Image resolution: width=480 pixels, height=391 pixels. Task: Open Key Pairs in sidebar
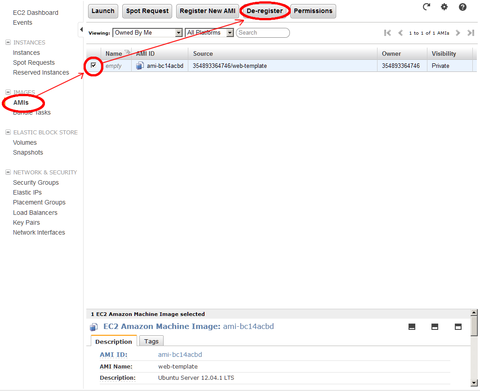click(26, 223)
